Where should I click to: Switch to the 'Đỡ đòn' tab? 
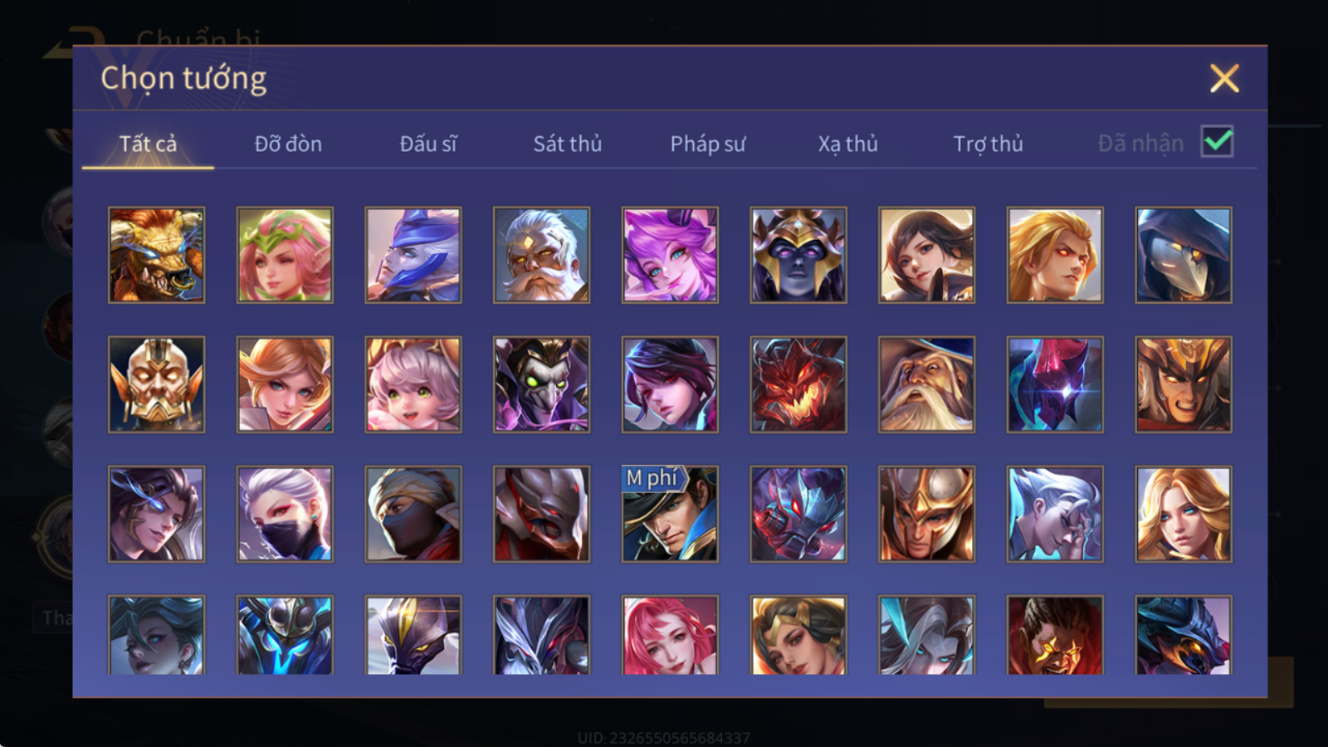click(288, 144)
